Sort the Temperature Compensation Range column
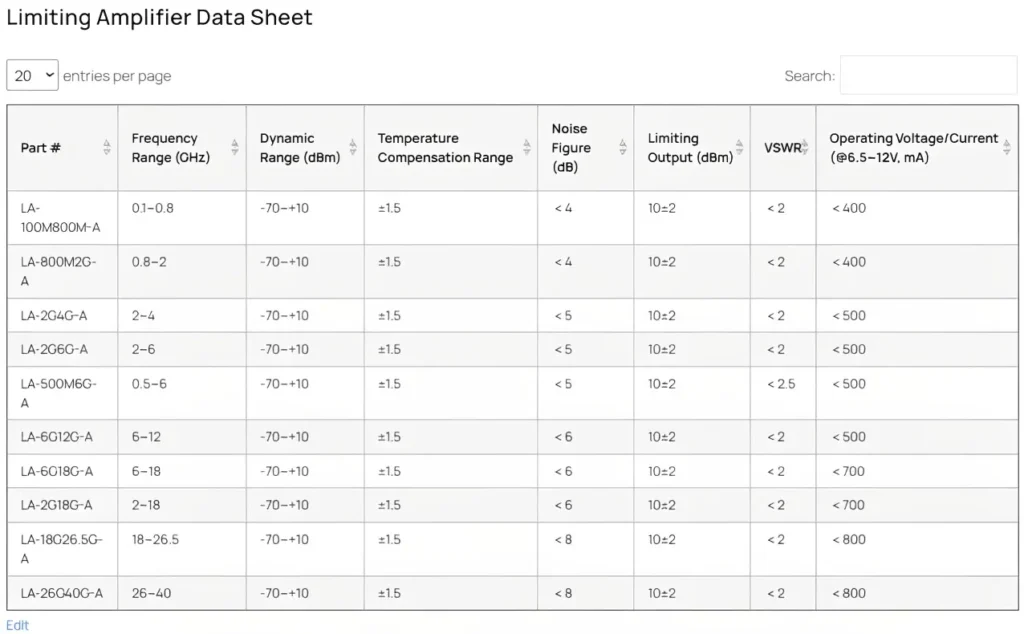 coord(526,148)
